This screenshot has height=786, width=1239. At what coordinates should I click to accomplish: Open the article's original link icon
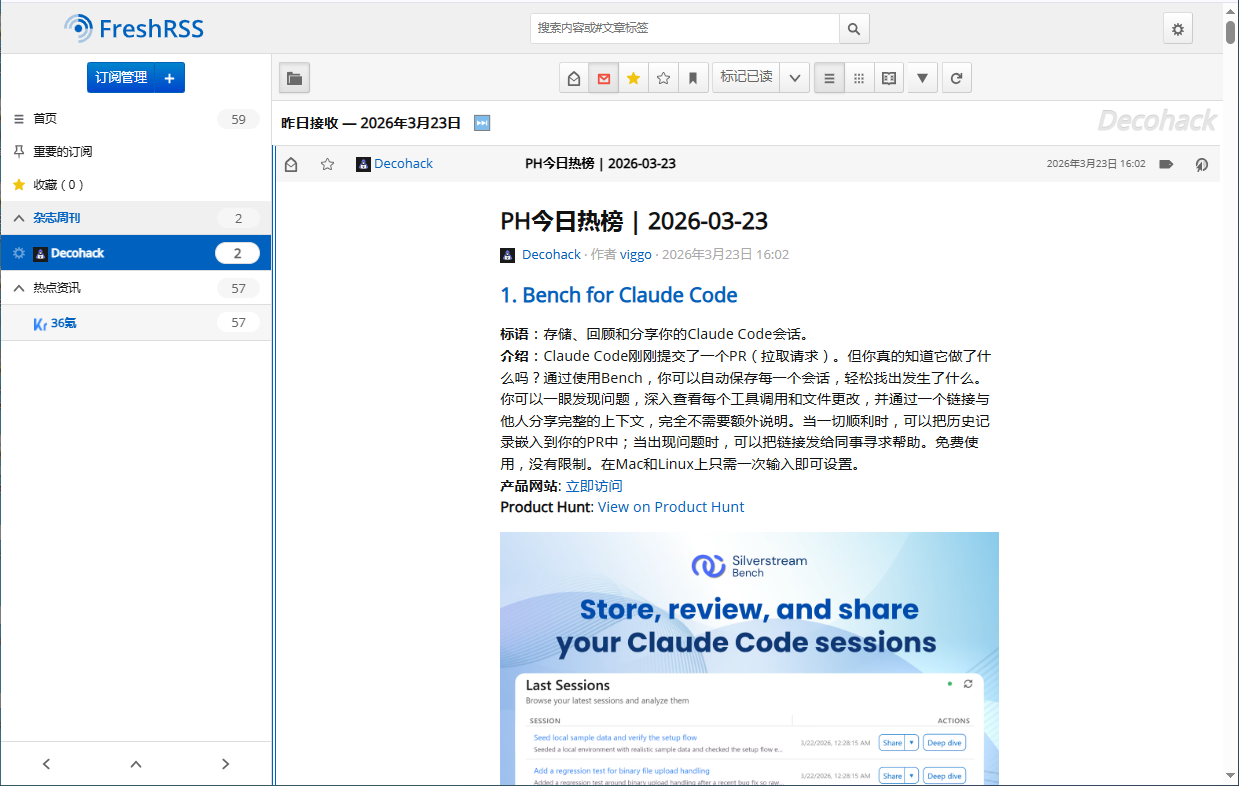pyautogui.click(x=1201, y=164)
